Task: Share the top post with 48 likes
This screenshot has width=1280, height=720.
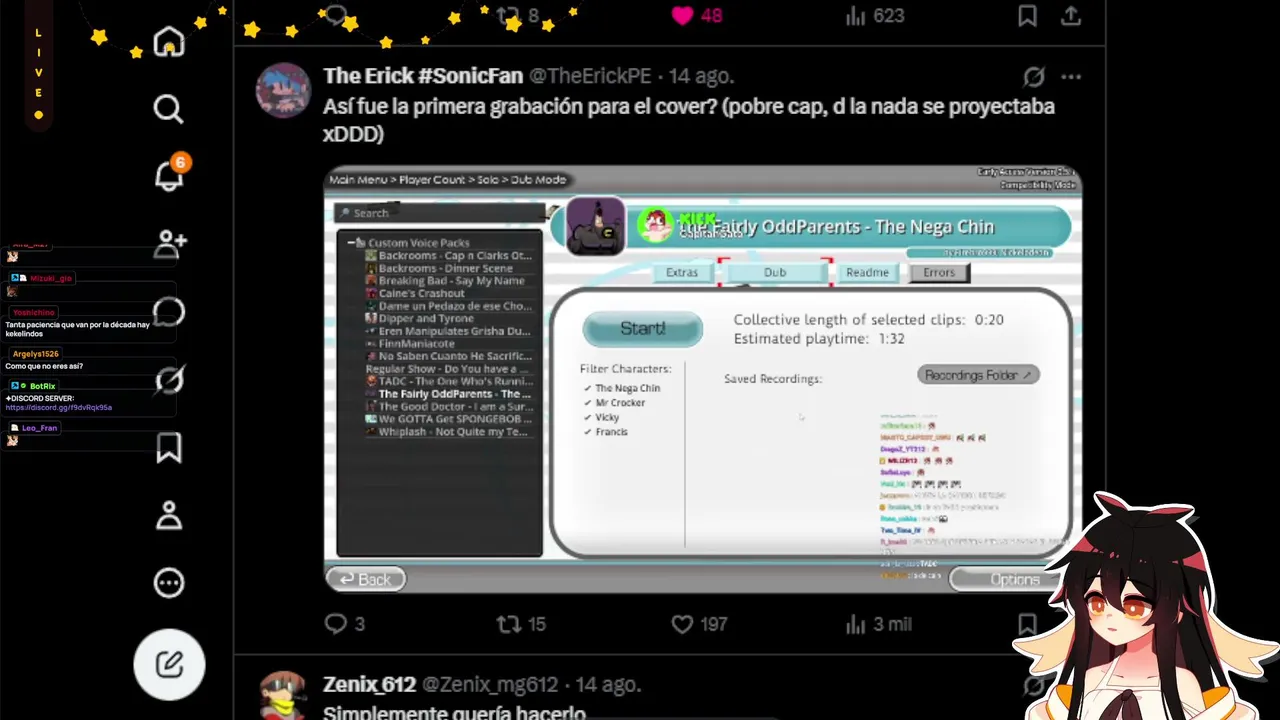Action: click(x=1071, y=15)
